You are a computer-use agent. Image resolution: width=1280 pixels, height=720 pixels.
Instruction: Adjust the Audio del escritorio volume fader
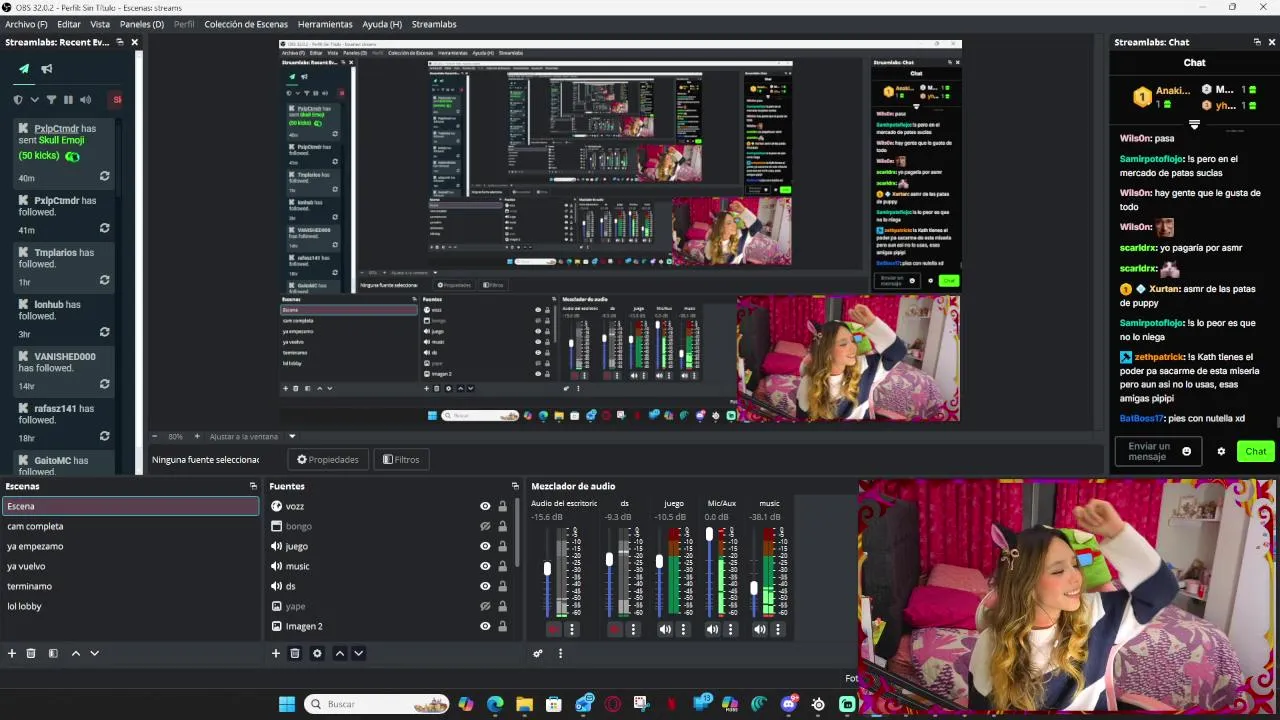tap(547, 568)
